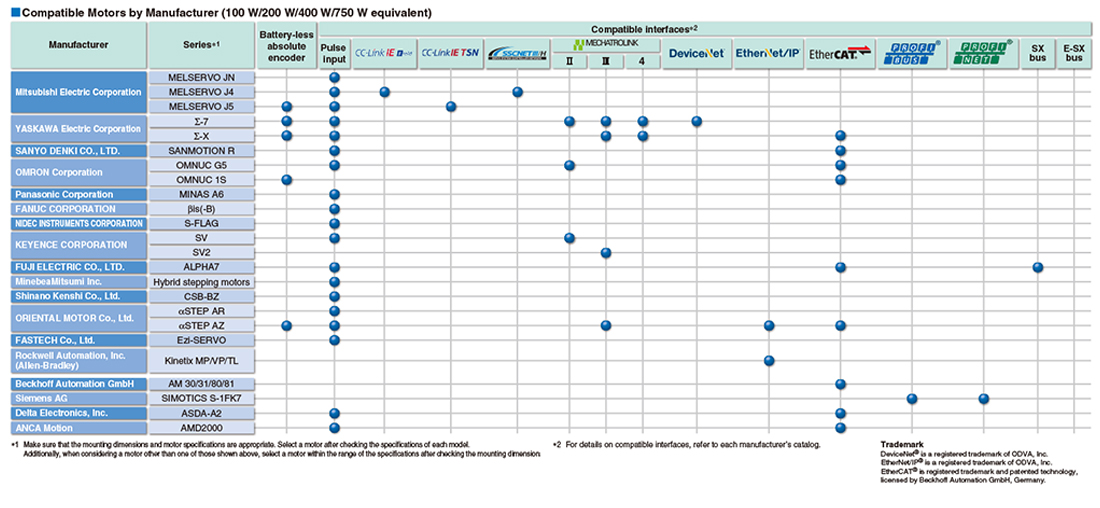Image resolution: width=1100 pixels, height=508 pixels.
Task: Click Beckhoff Automation GmbH cell
Action: (x=79, y=384)
